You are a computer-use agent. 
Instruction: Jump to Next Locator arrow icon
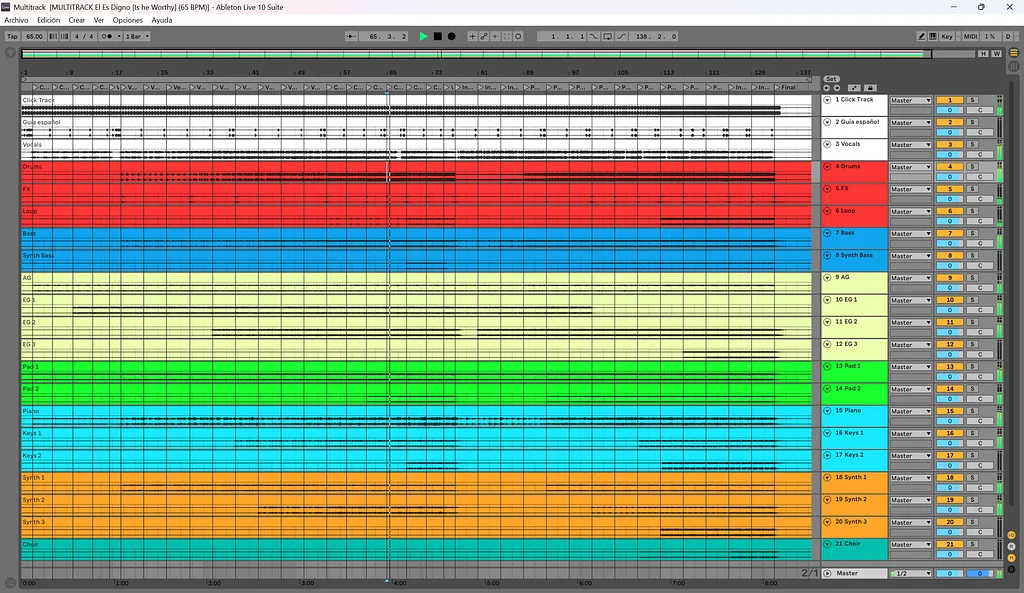pyautogui.click(x=837, y=88)
